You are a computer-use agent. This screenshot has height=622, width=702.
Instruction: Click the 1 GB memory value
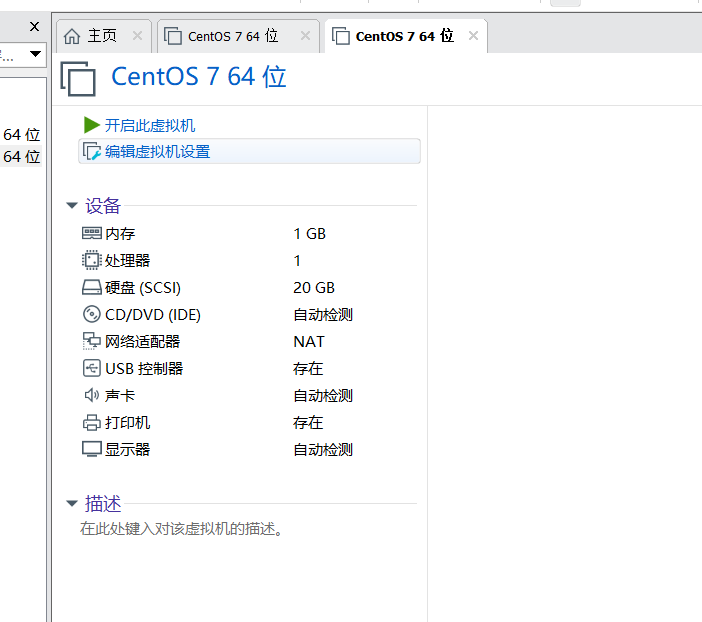(309, 234)
